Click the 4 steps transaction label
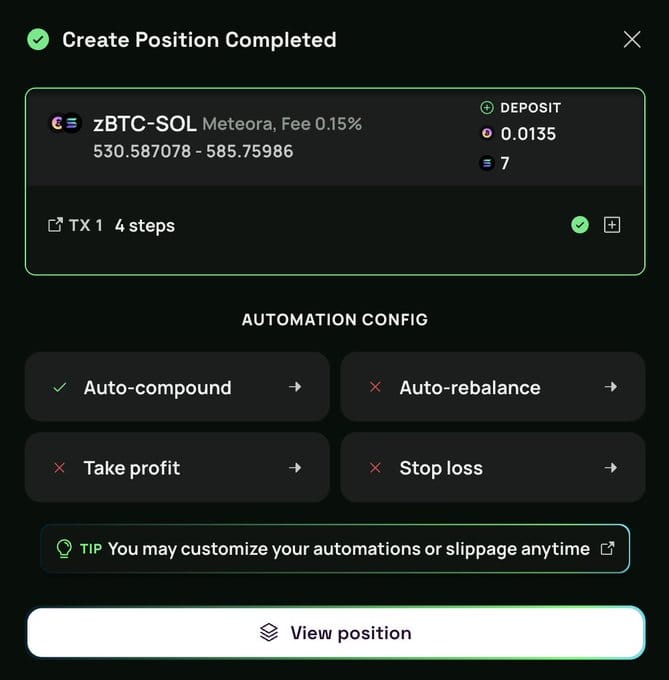 click(145, 226)
